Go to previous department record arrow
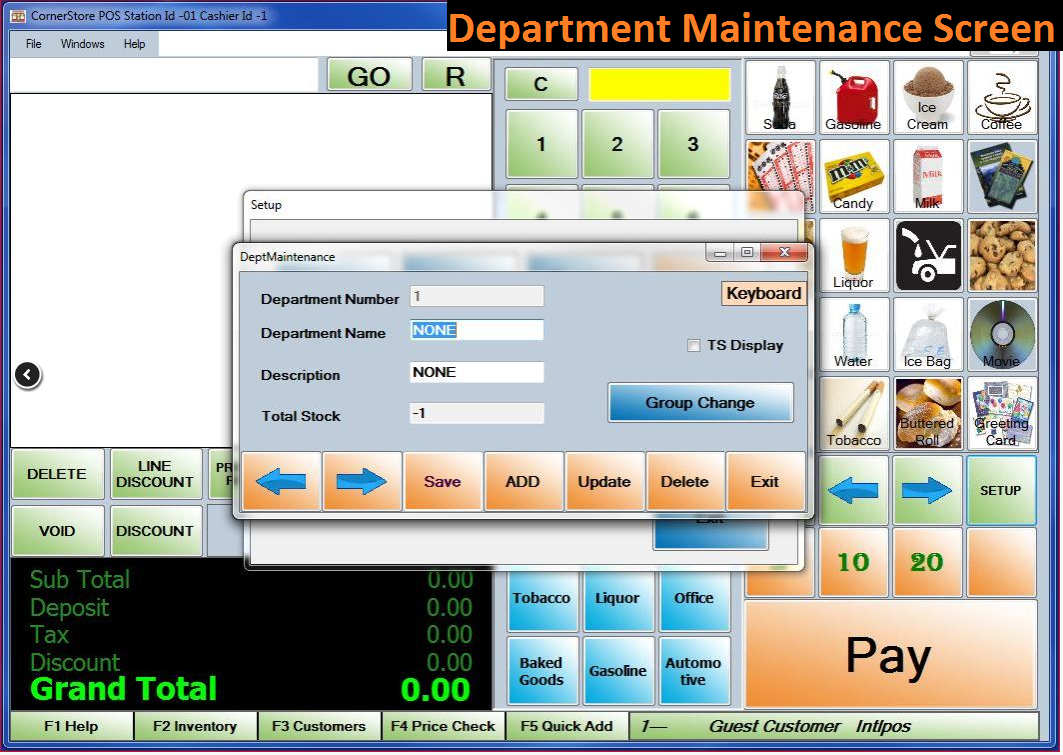This screenshot has width=1063, height=755. (281, 482)
